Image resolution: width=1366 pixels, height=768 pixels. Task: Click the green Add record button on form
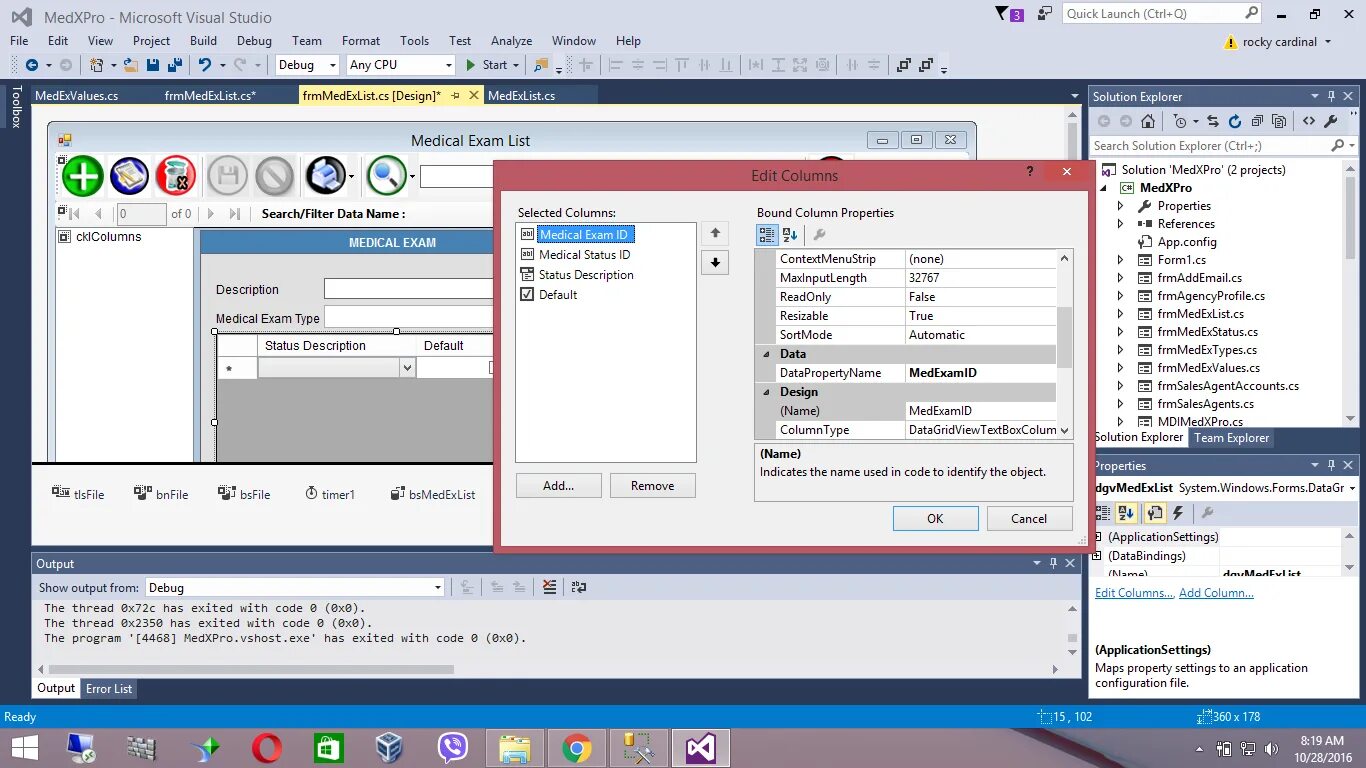coord(83,176)
